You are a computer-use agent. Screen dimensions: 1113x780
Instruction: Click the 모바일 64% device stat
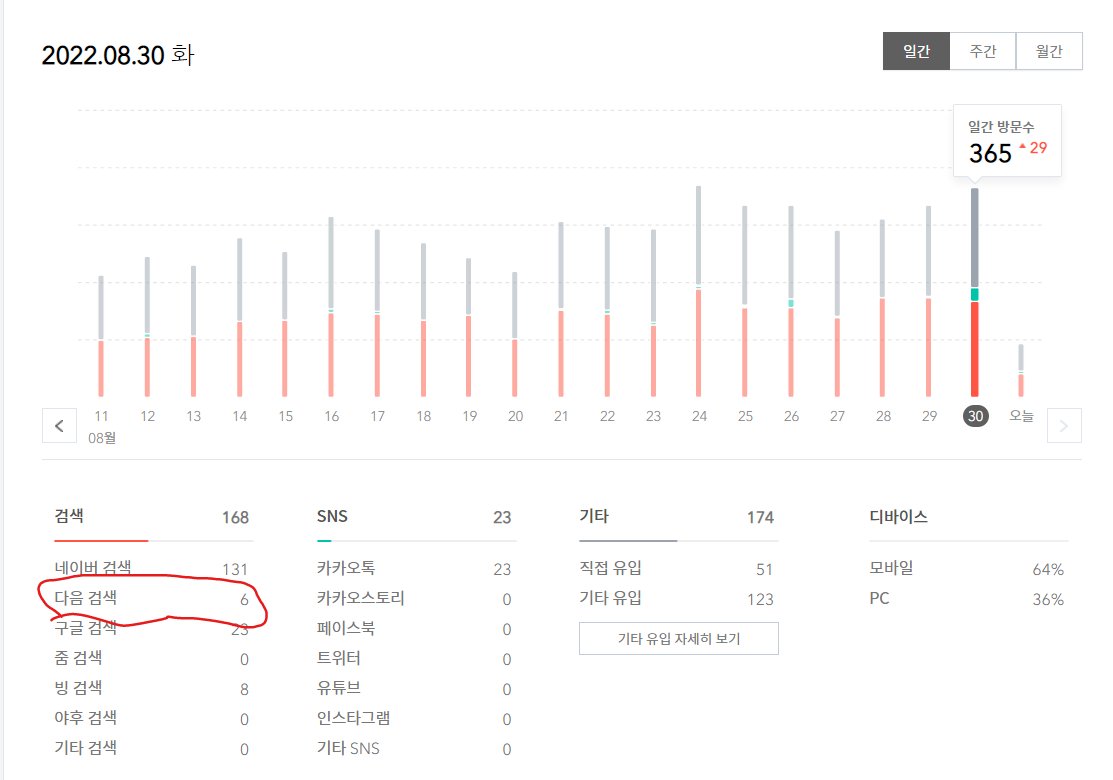(965, 568)
